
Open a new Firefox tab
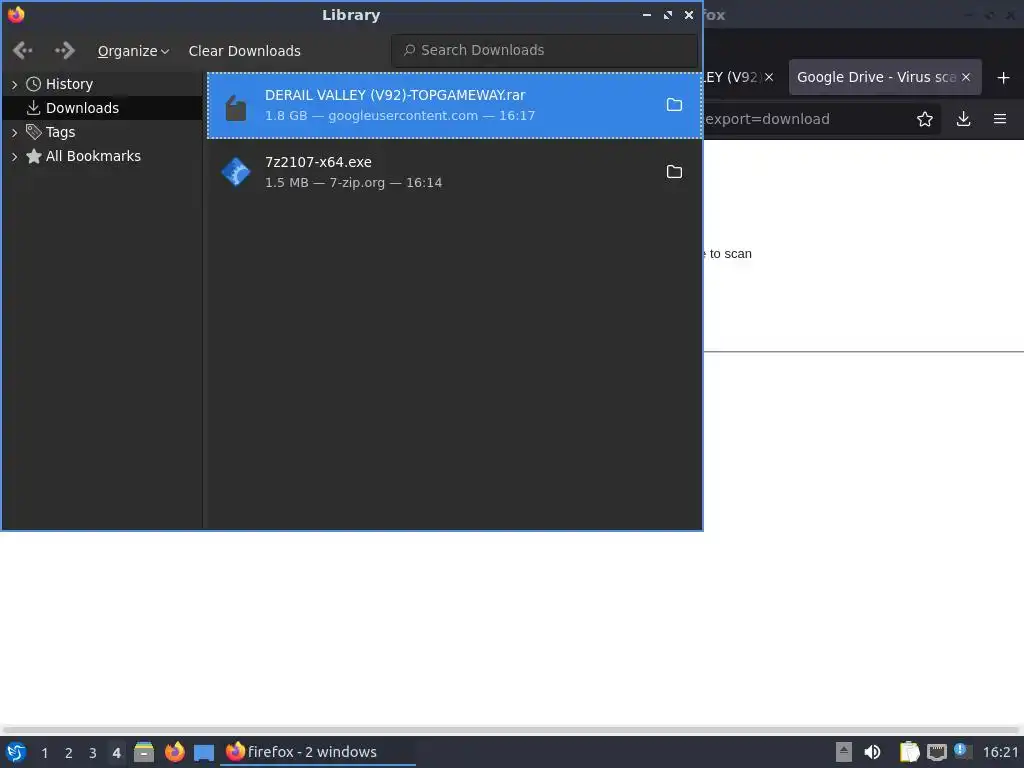(1003, 78)
